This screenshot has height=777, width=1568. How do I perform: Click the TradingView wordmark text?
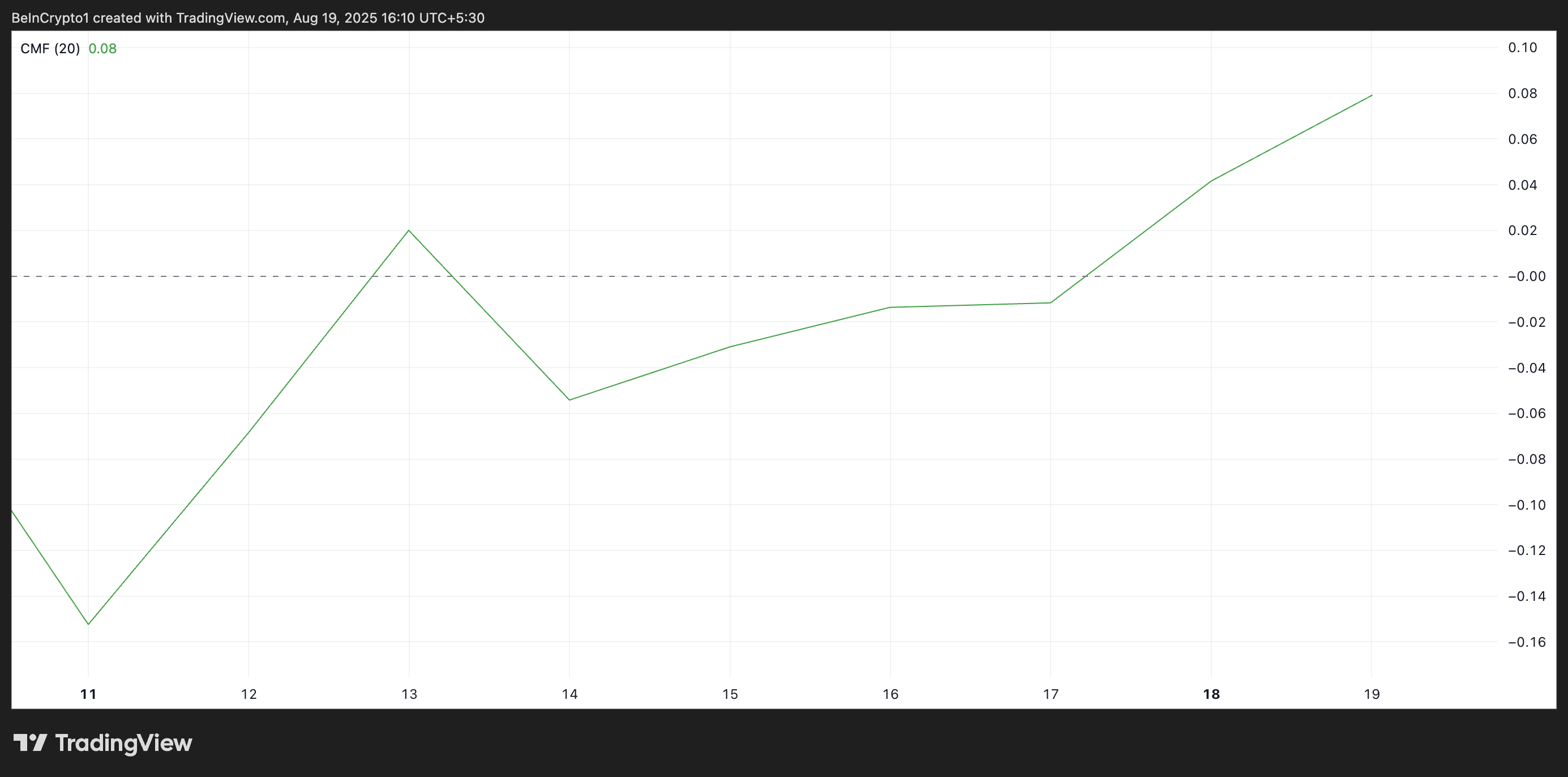123,743
